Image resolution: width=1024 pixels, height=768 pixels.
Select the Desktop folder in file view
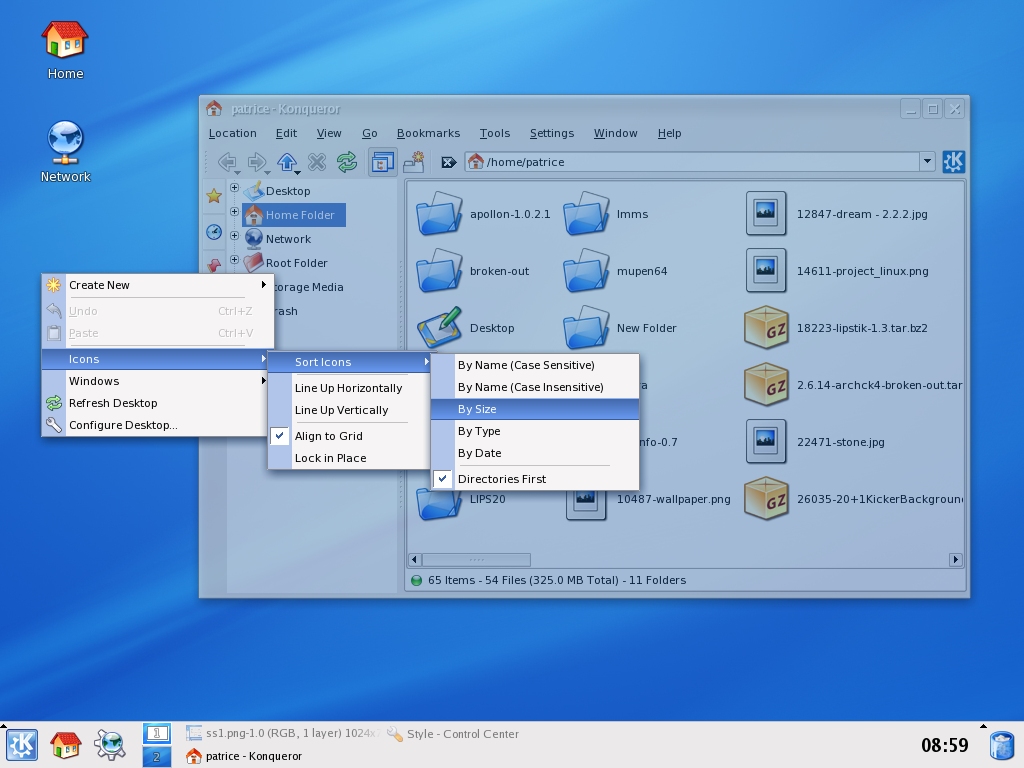point(439,327)
